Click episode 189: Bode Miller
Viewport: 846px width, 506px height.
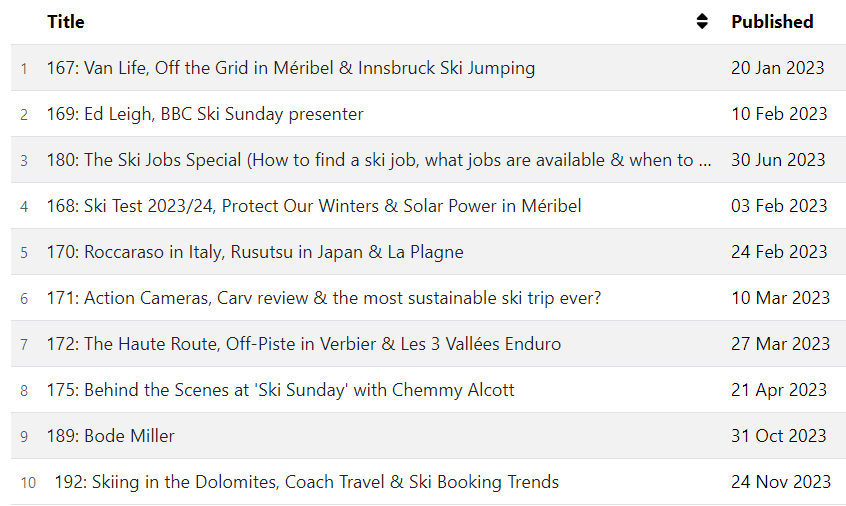pyautogui.click(x=110, y=436)
